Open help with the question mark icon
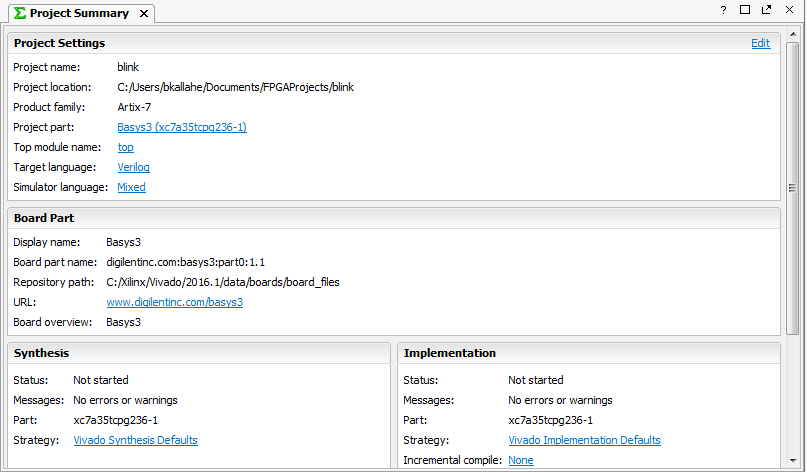Image resolution: width=807 pixels, height=472 pixels. [x=724, y=10]
